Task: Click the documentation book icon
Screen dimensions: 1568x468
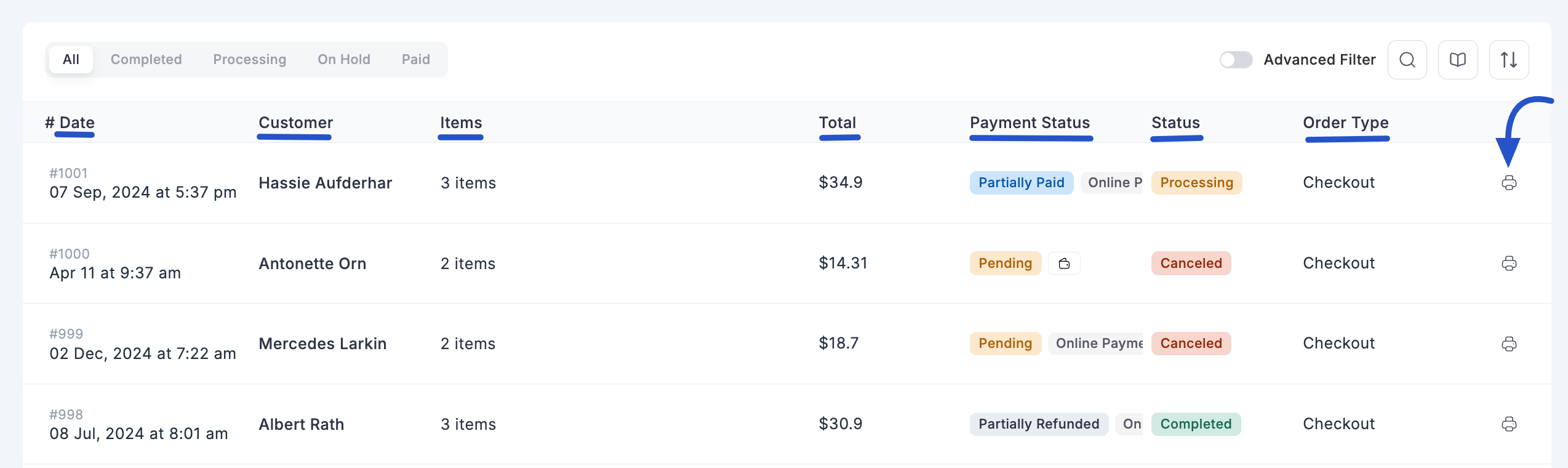Action: 1458,59
